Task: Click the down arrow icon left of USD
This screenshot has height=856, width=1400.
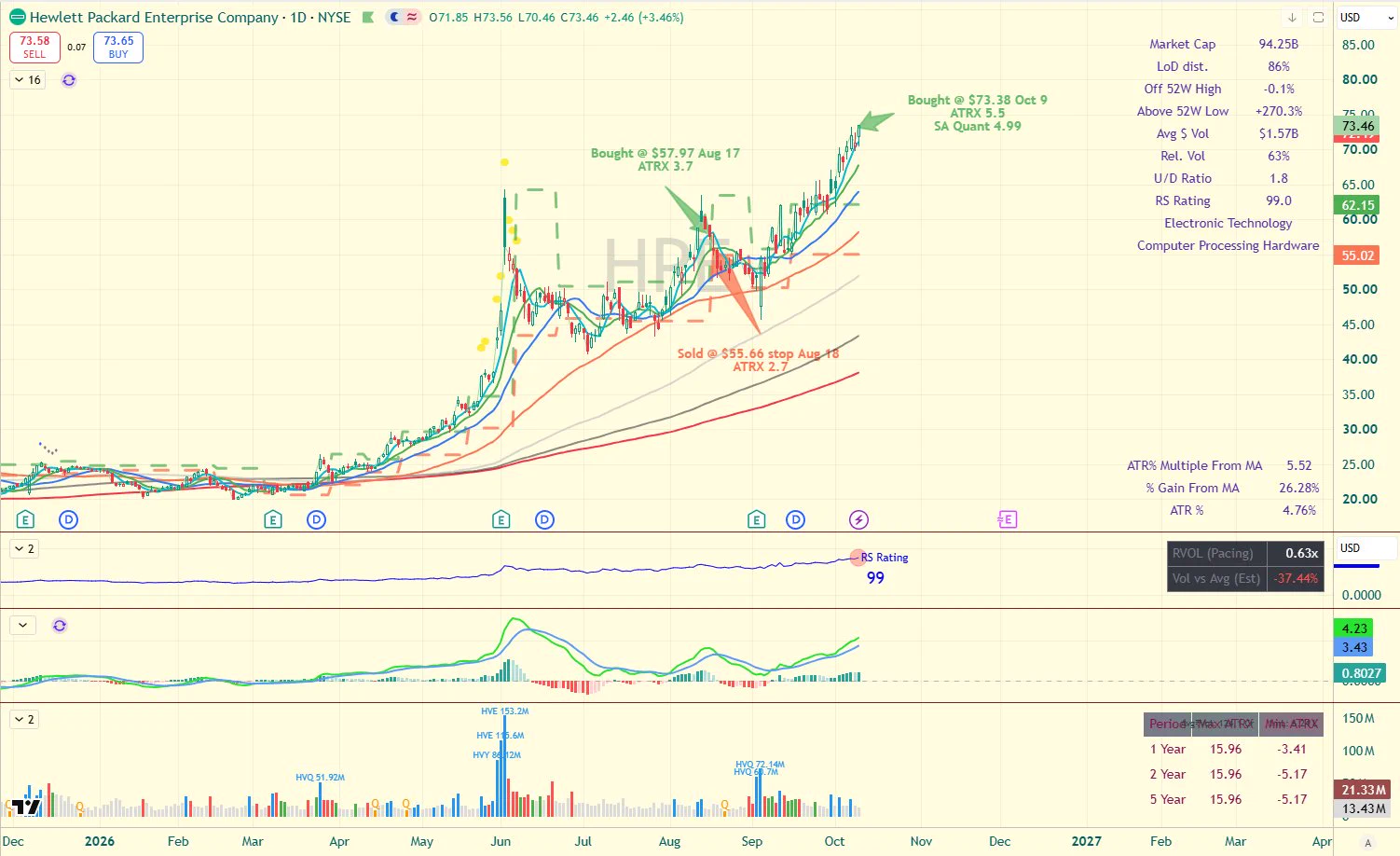Action: [1292, 18]
